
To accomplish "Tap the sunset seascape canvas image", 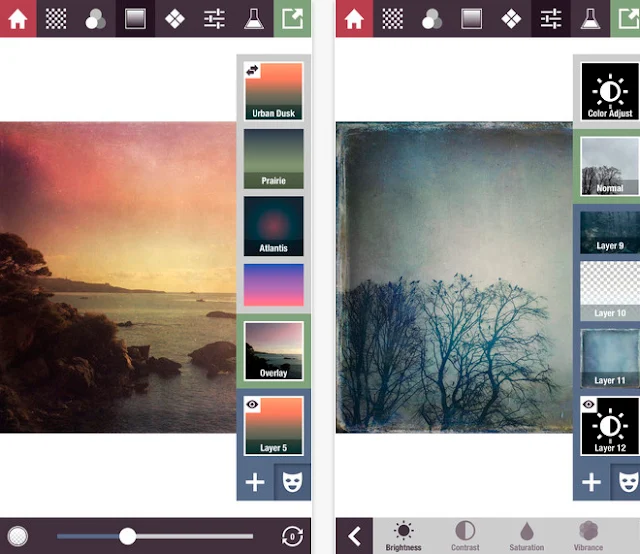I will 118,277.
